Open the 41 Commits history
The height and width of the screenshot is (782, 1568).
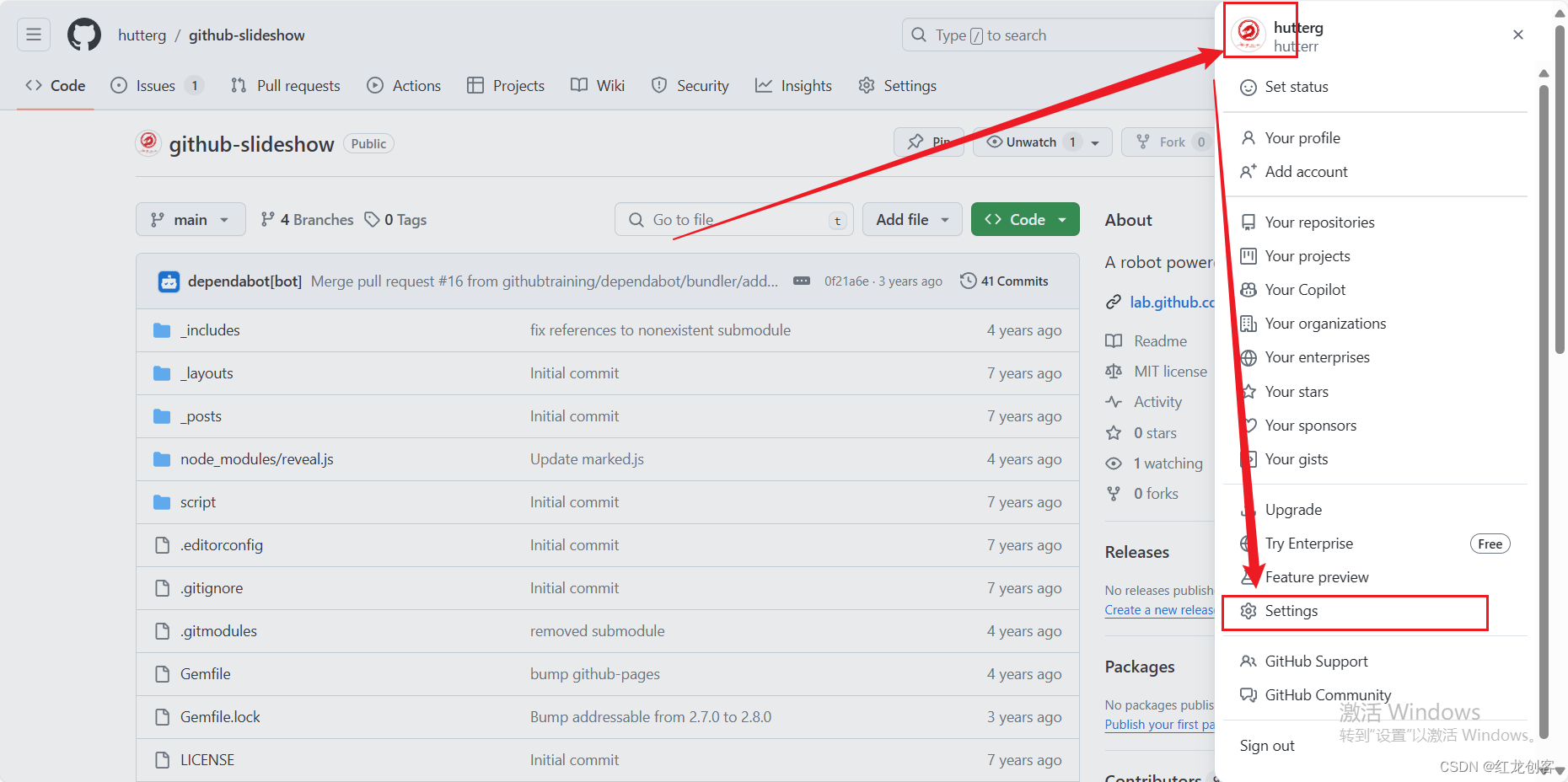pos(1004,281)
